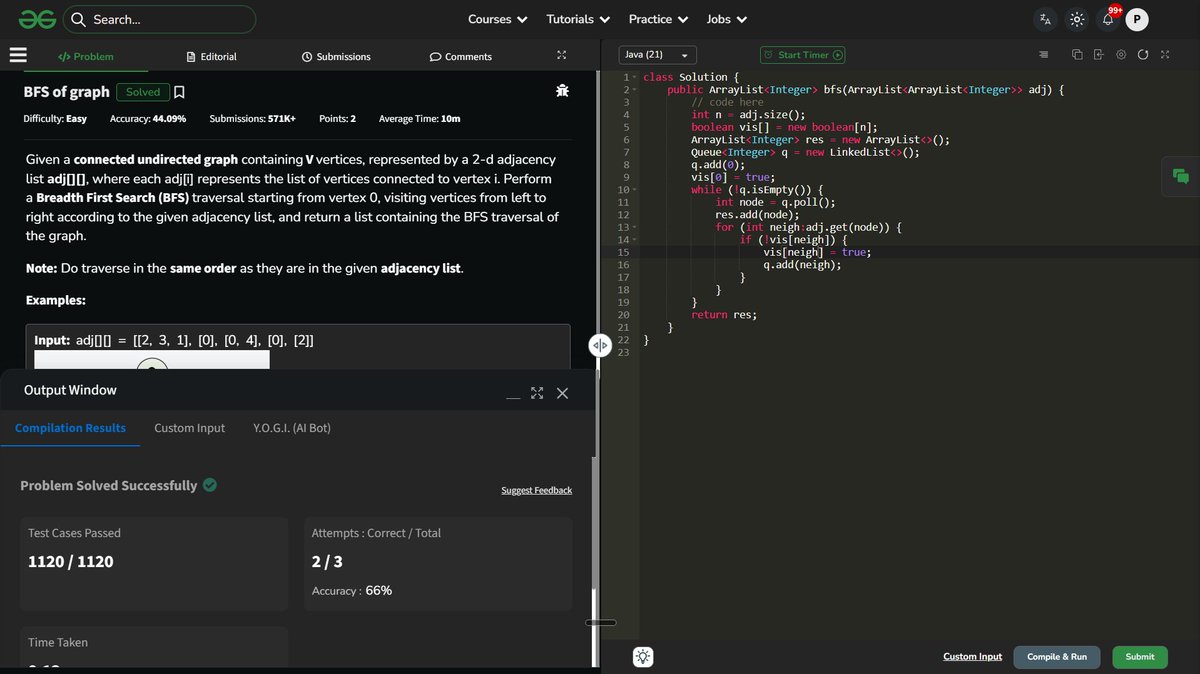1200x674 pixels.
Task: Open the Jobs dropdown menu
Action: click(727, 19)
